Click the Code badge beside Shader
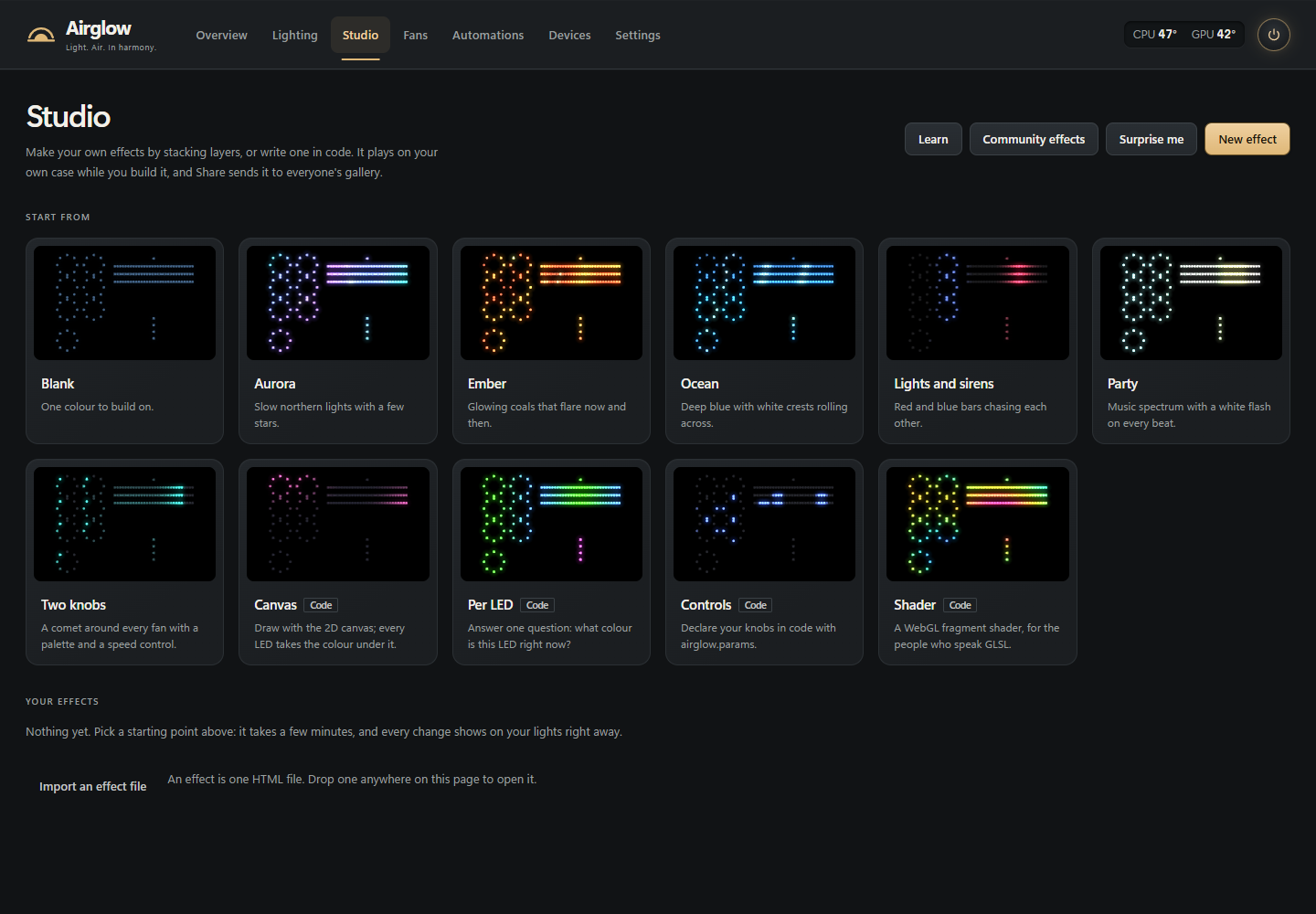This screenshot has height=914, width=1316. point(960,605)
